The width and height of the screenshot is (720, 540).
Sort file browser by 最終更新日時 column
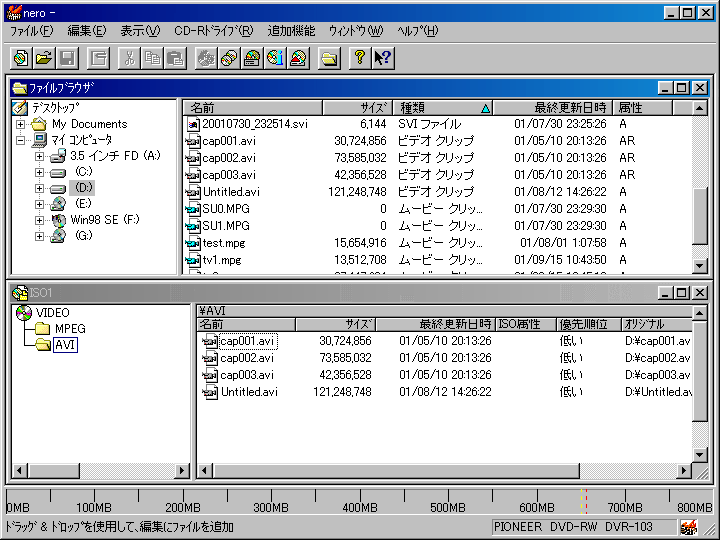(552, 108)
